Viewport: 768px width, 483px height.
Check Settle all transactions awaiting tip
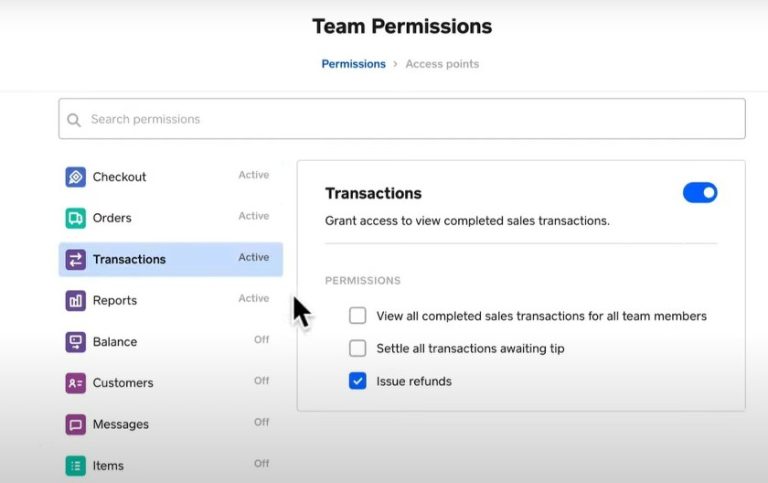tap(358, 349)
